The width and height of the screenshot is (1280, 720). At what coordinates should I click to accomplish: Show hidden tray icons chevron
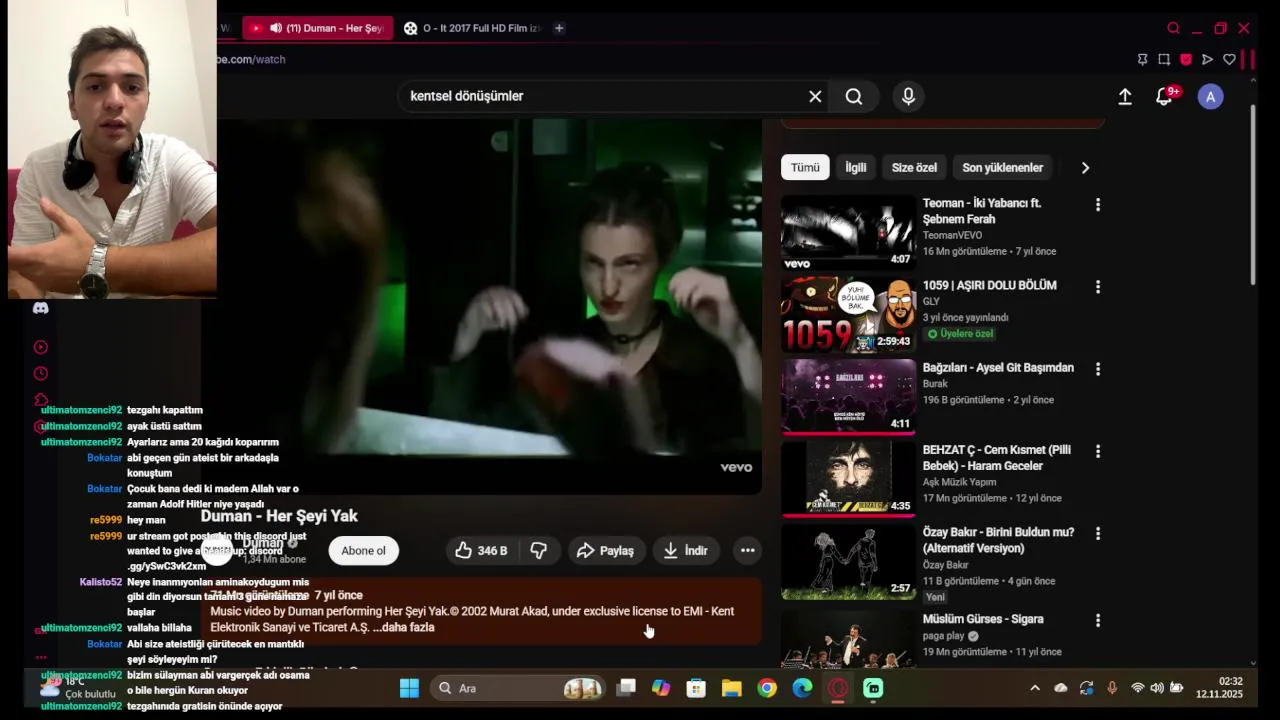pos(1034,688)
